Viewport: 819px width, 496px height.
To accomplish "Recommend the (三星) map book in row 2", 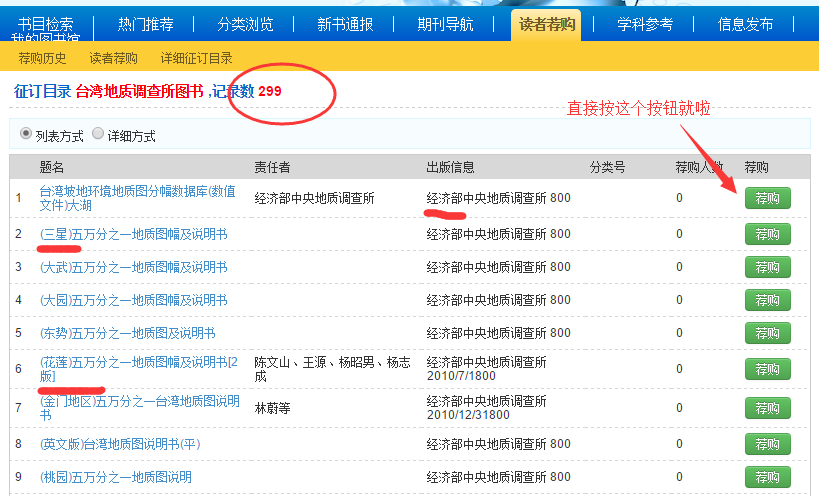I will point(767,234).
